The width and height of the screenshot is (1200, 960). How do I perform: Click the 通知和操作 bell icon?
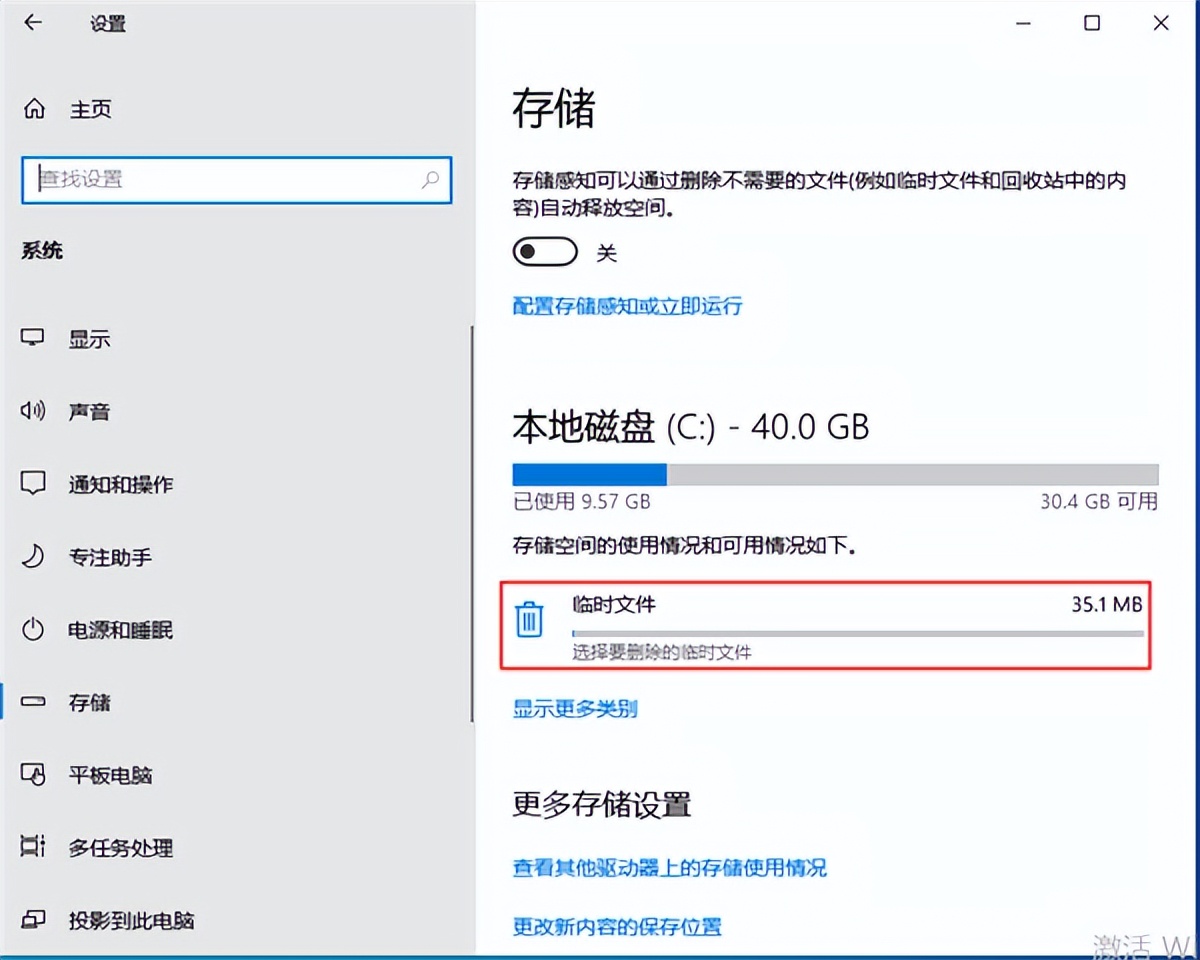click(33, 484)
